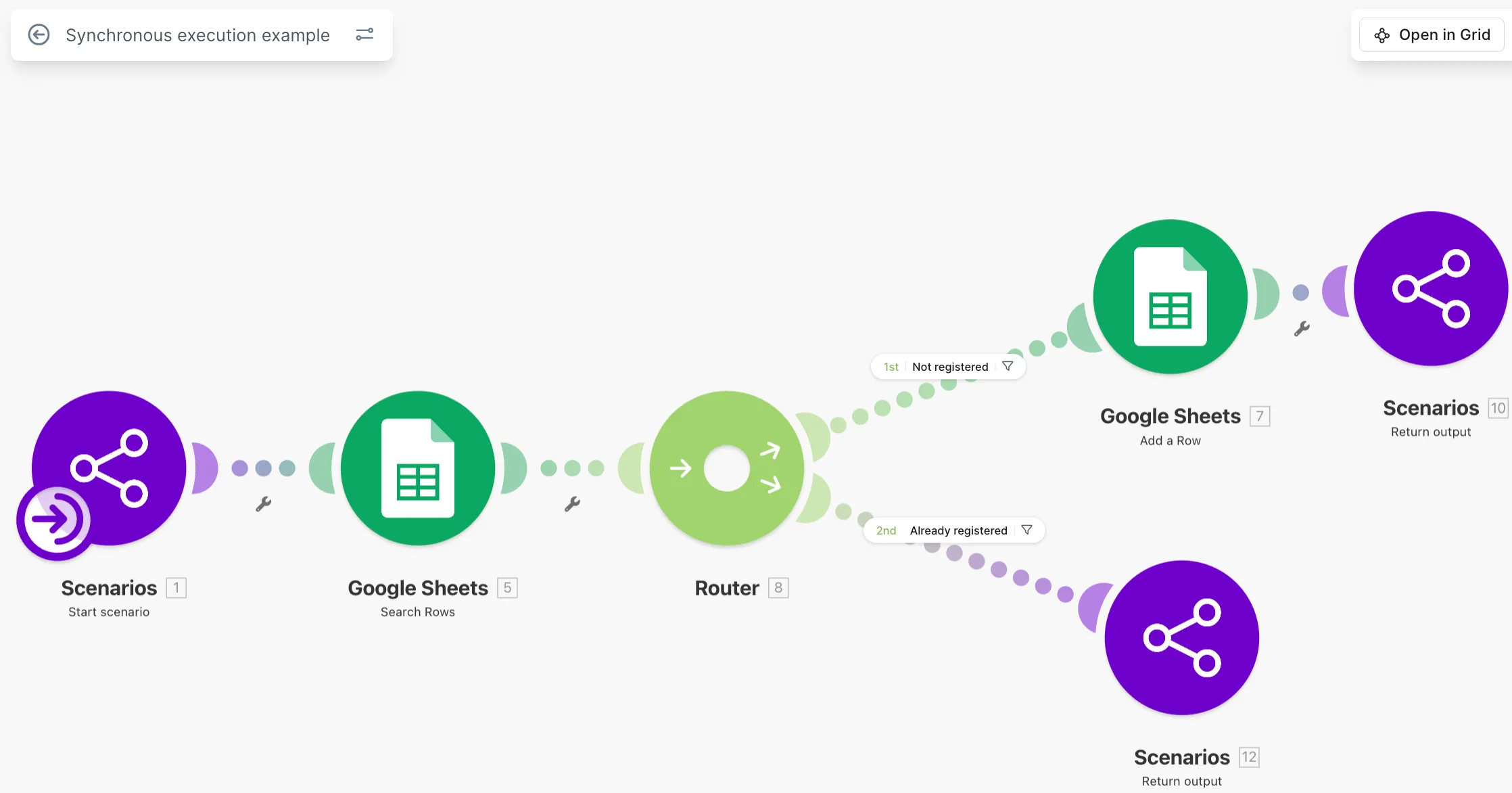This screenshot has width=1512, height=793.
Task: Click wrench between Start scenario and Search Rows
Action: pos(264,504)
